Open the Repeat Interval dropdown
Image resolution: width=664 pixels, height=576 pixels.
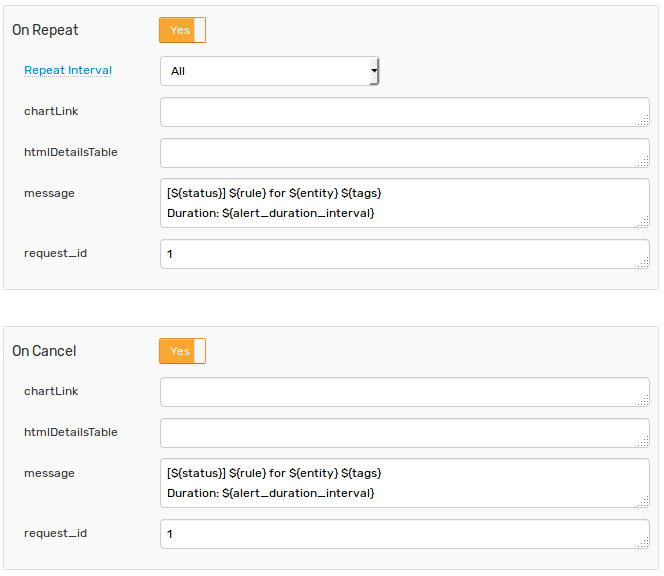[269, 71]
